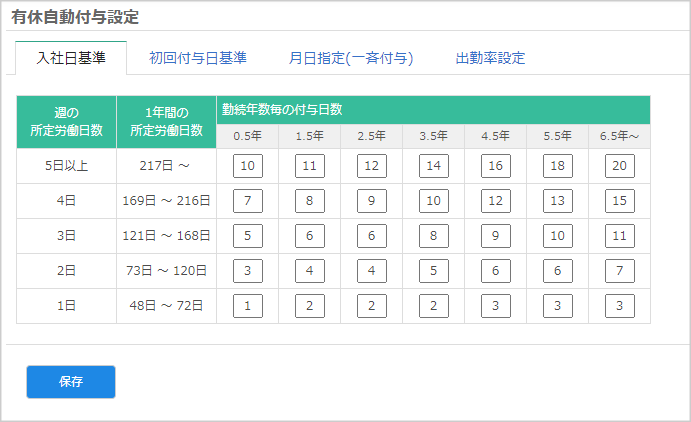Image resolution: width=691 pixels, height=422 pixels.
Task: Switch to the 初回付与日基準 tab
Action: [x=198, y=58]
